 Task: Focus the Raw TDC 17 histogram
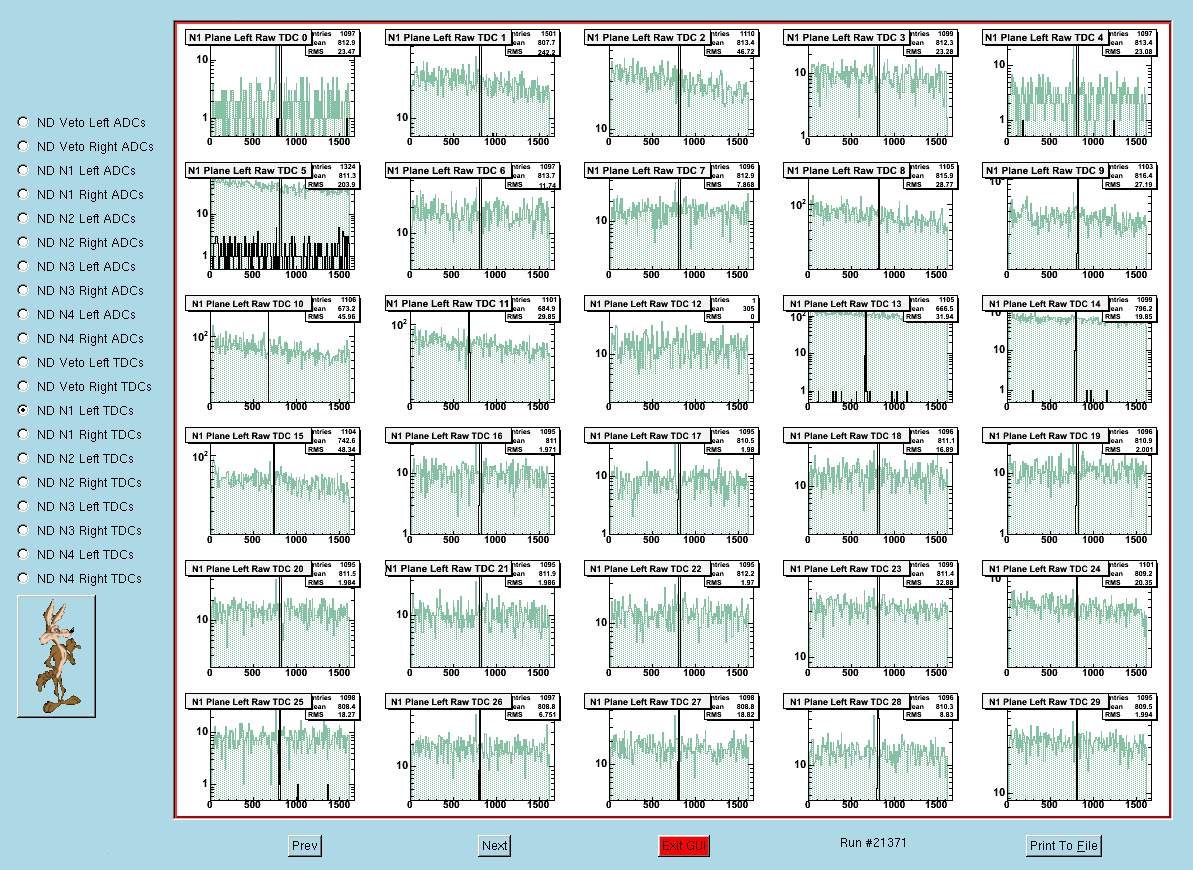click(670, 486)
